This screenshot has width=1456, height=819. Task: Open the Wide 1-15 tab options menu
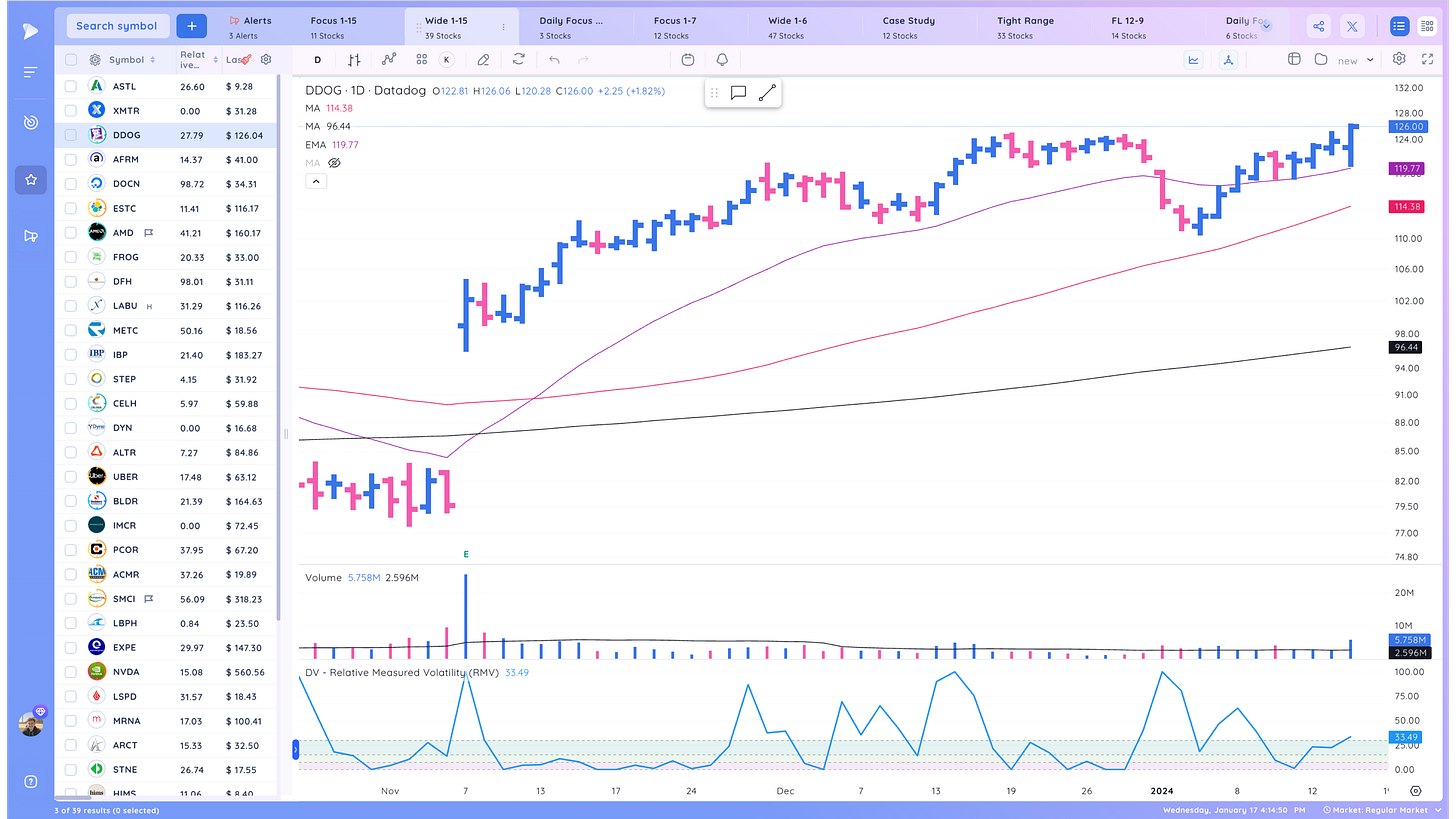(503, 27)
